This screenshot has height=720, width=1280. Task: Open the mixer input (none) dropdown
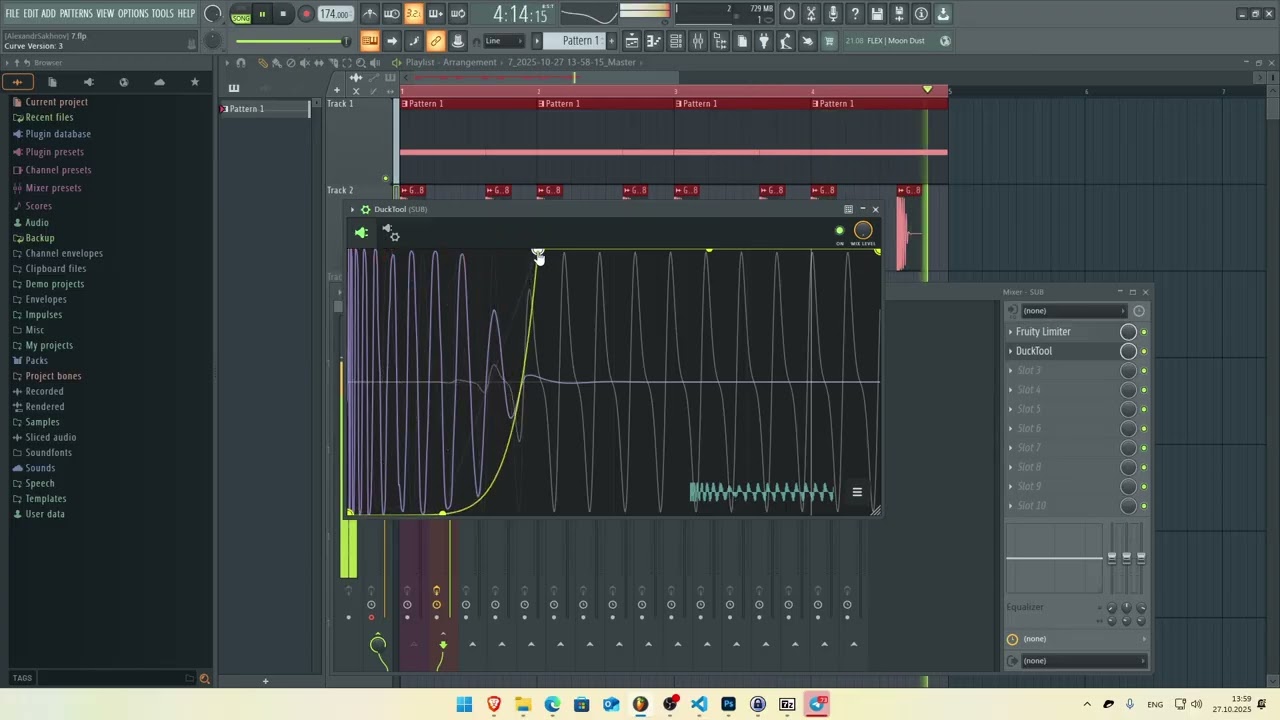(1072, 311)
